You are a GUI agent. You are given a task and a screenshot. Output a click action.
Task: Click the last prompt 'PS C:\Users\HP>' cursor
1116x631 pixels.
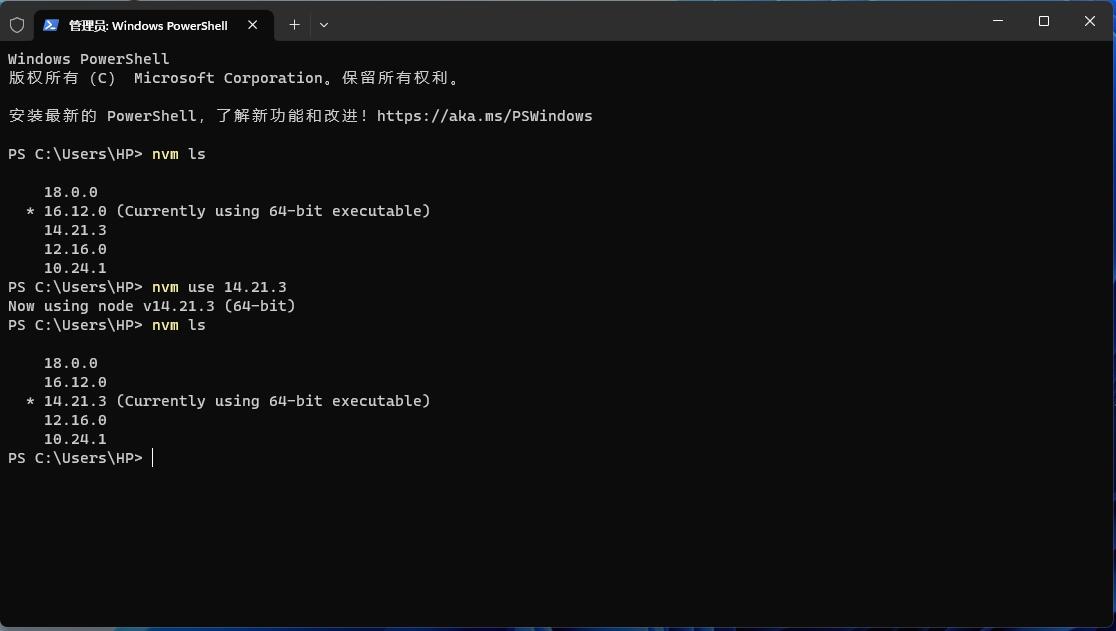153,458
